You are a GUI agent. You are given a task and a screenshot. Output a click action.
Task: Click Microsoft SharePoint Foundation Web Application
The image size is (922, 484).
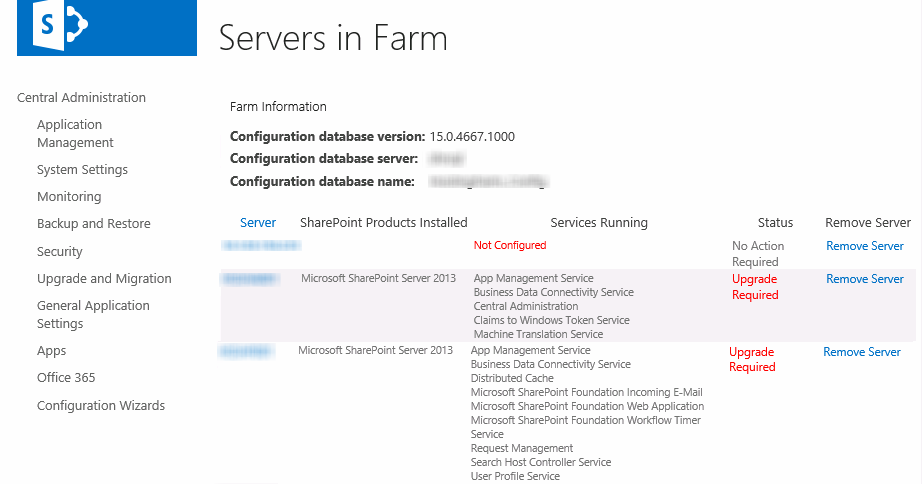tap(587, 406)
